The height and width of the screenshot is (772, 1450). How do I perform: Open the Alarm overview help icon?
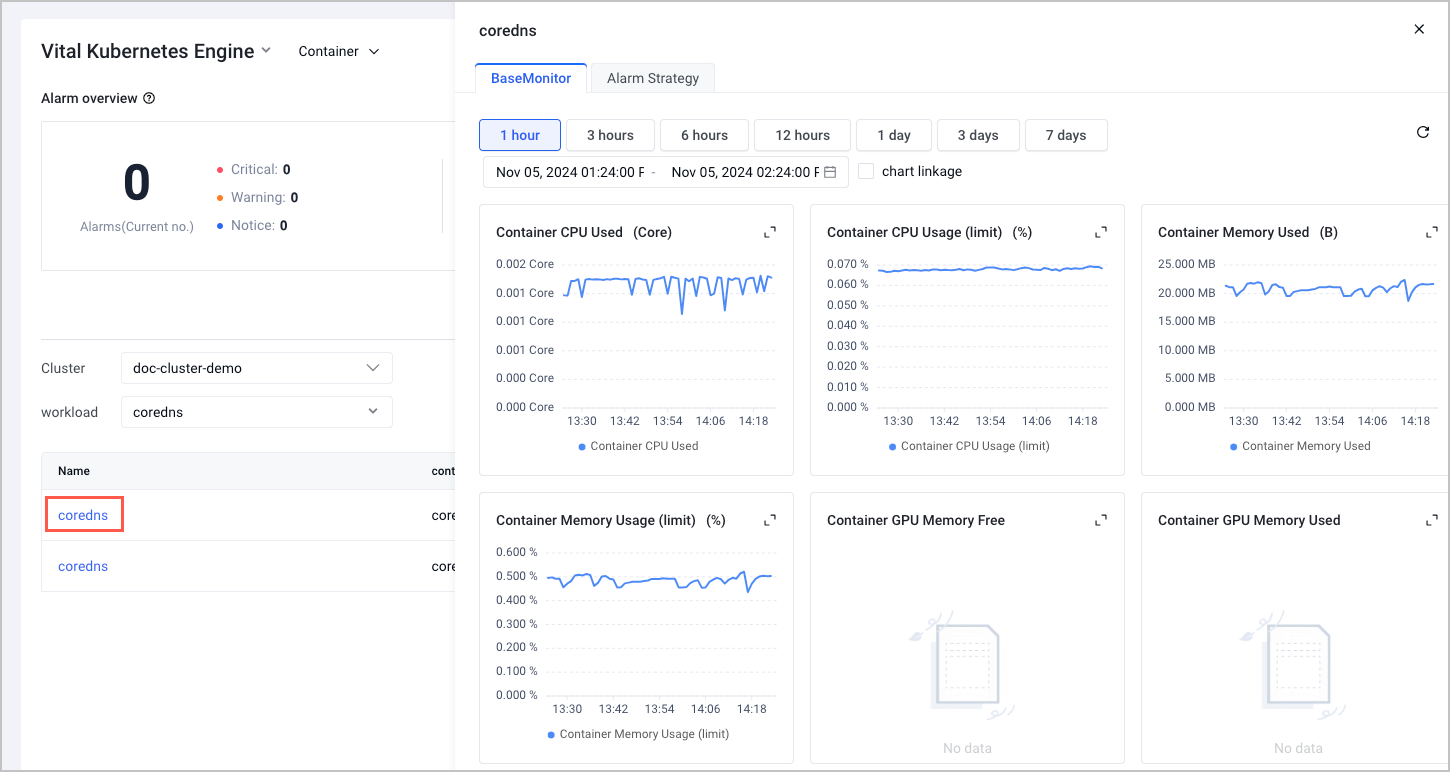149,98
